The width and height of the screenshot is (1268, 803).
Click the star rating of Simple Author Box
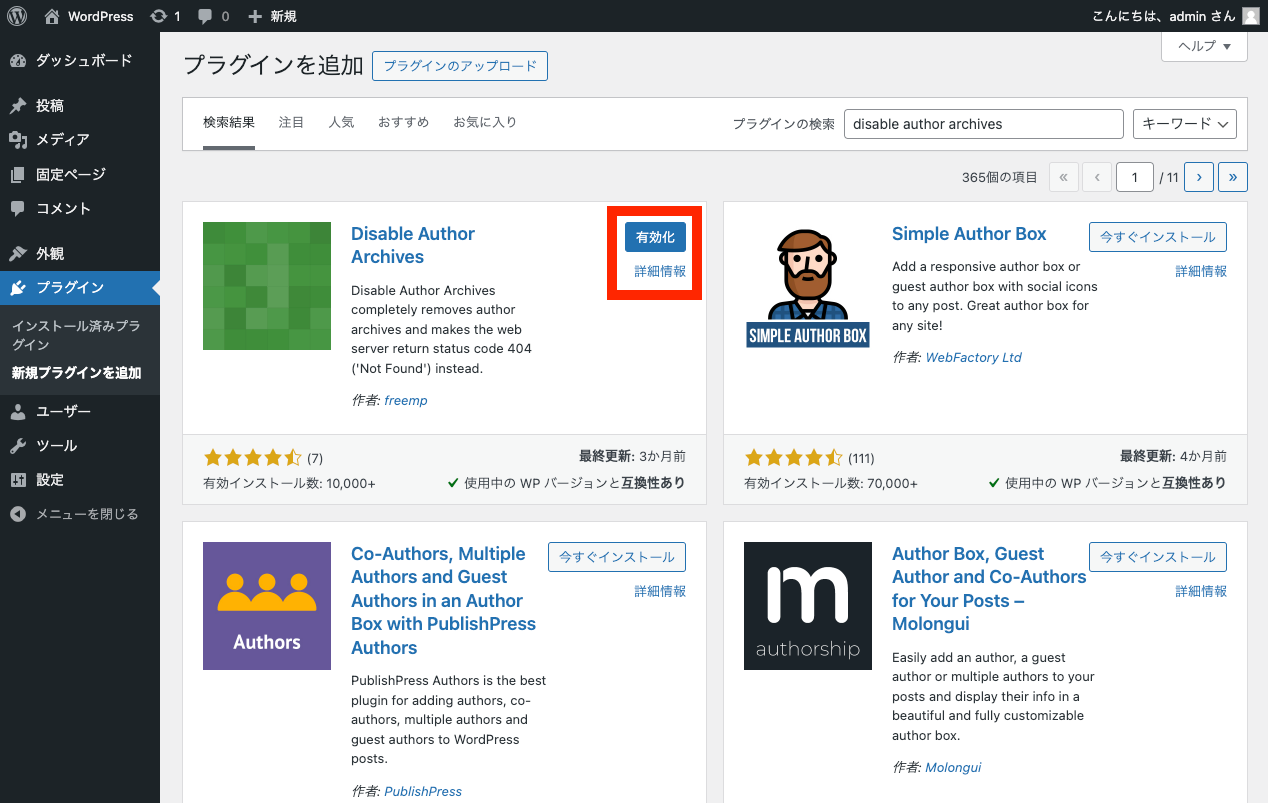794,458
